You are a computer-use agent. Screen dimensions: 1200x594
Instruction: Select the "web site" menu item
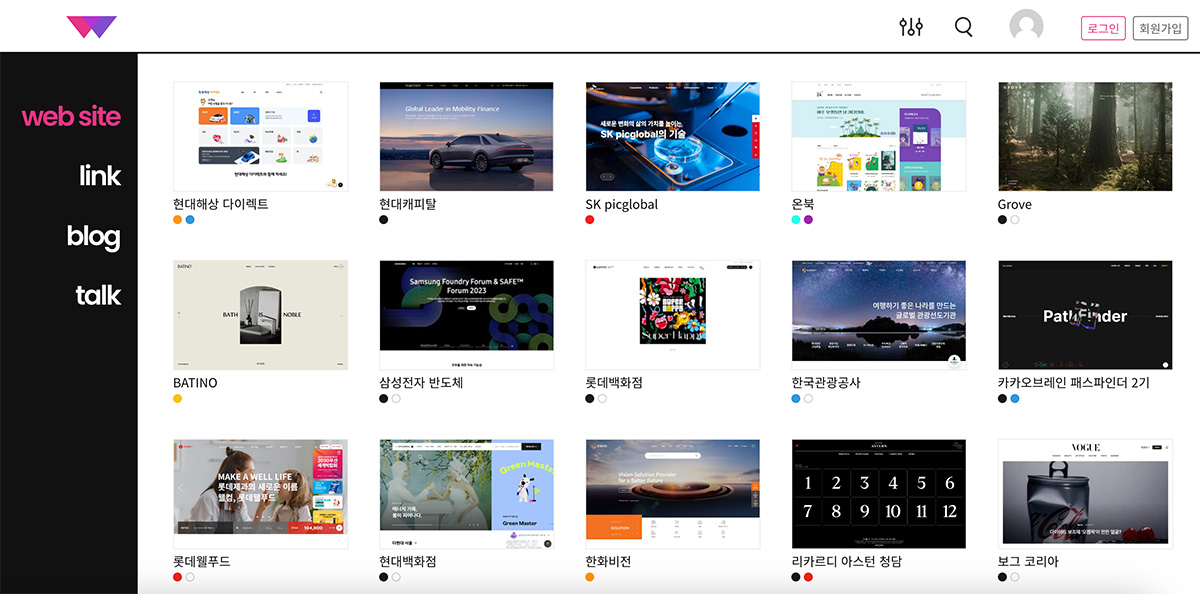[x=70, y=116]
